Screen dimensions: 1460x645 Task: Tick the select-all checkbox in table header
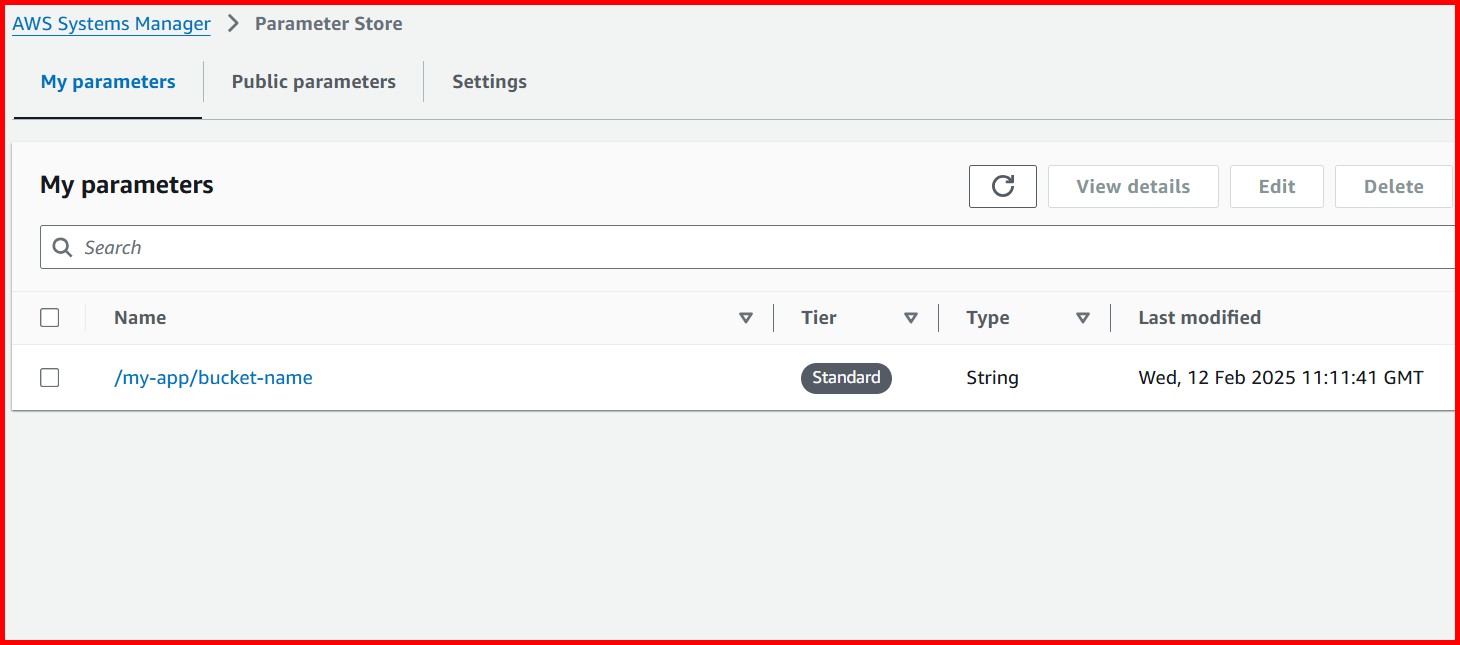[x=50, y=318]
